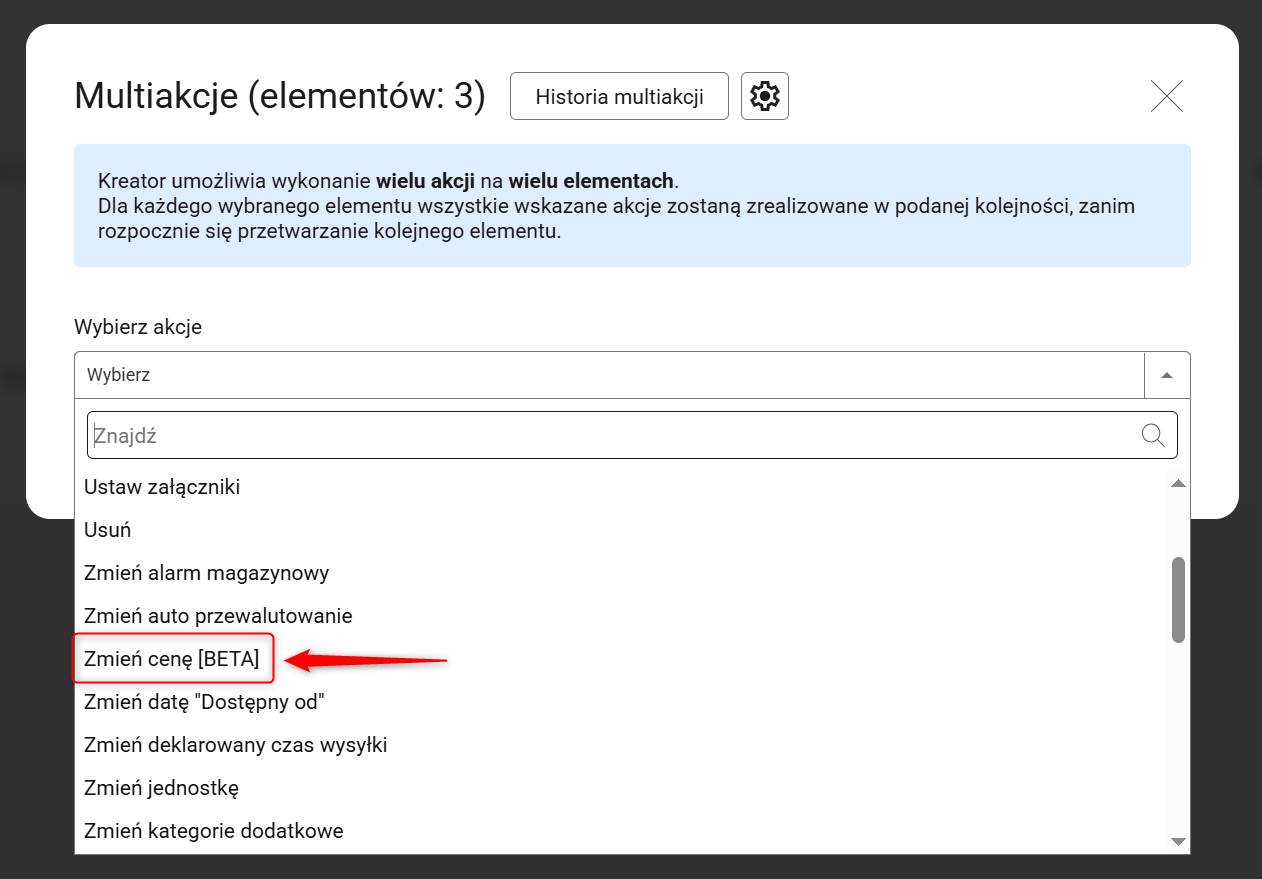Click the action list scrollbar thumb
This screenshot has width=1262, height=879.
pyautogui.click(x=1178, y=599)
